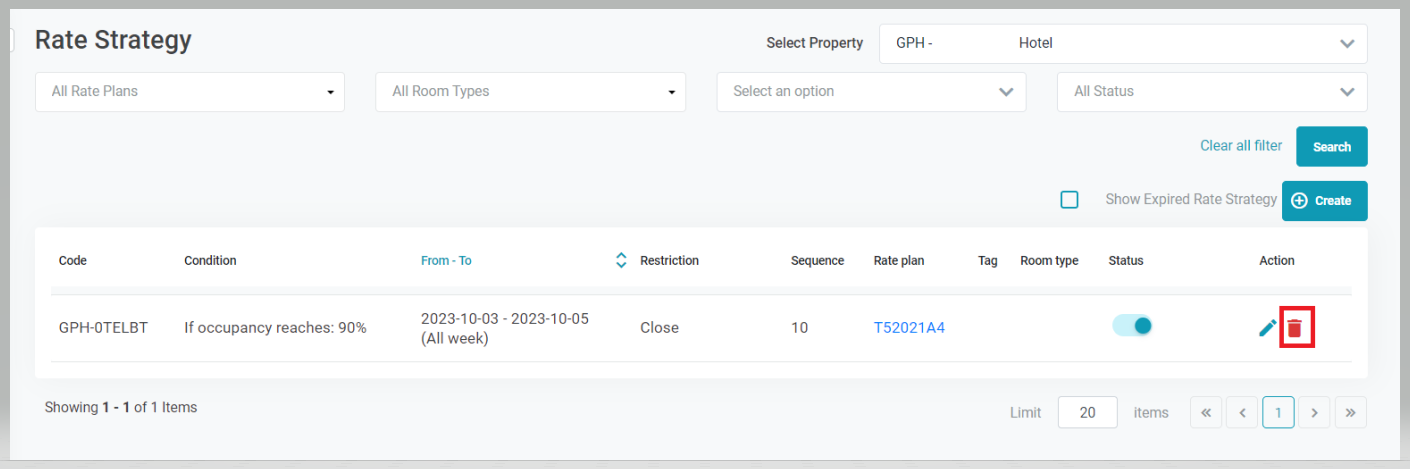Open the All Room Types dropdown
The height and width of the screenshot is (469, 1410).
[x=530, y=92]
